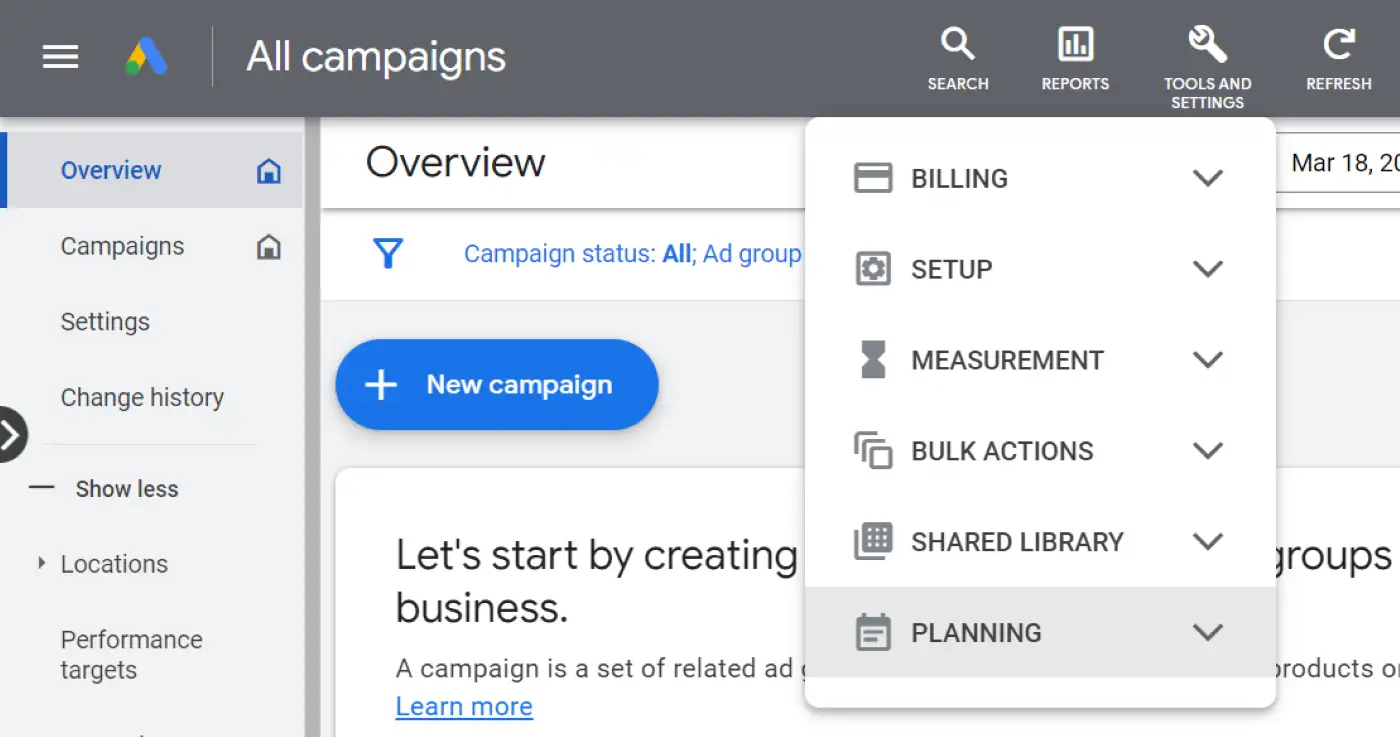Click the All campaigns header title
This screenshot has width=1400, height=737.
pos(376,57)
